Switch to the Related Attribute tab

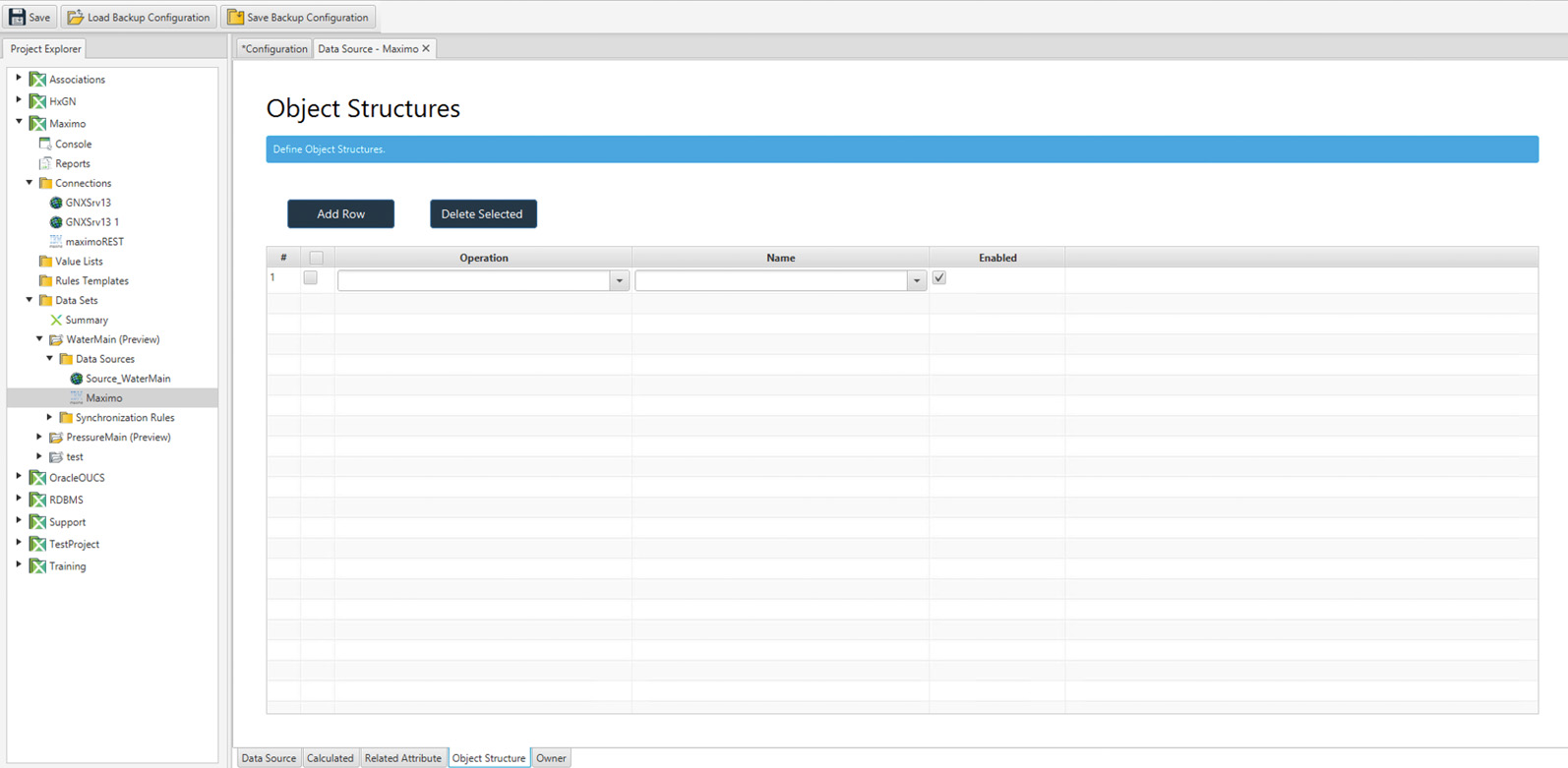pos(402,758)
